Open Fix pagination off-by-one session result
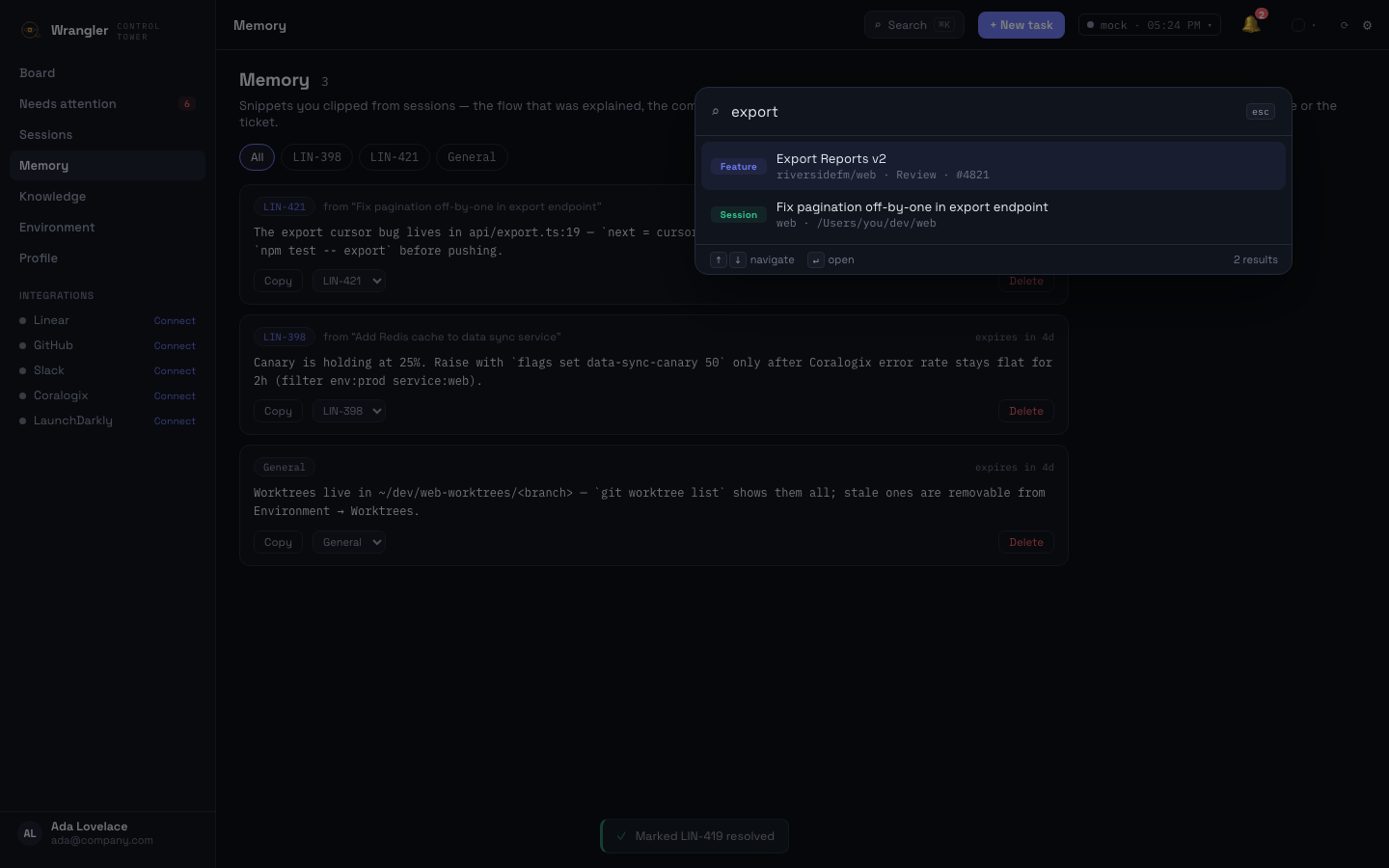This screenshot has height=868, width=1389. point(994,214)
